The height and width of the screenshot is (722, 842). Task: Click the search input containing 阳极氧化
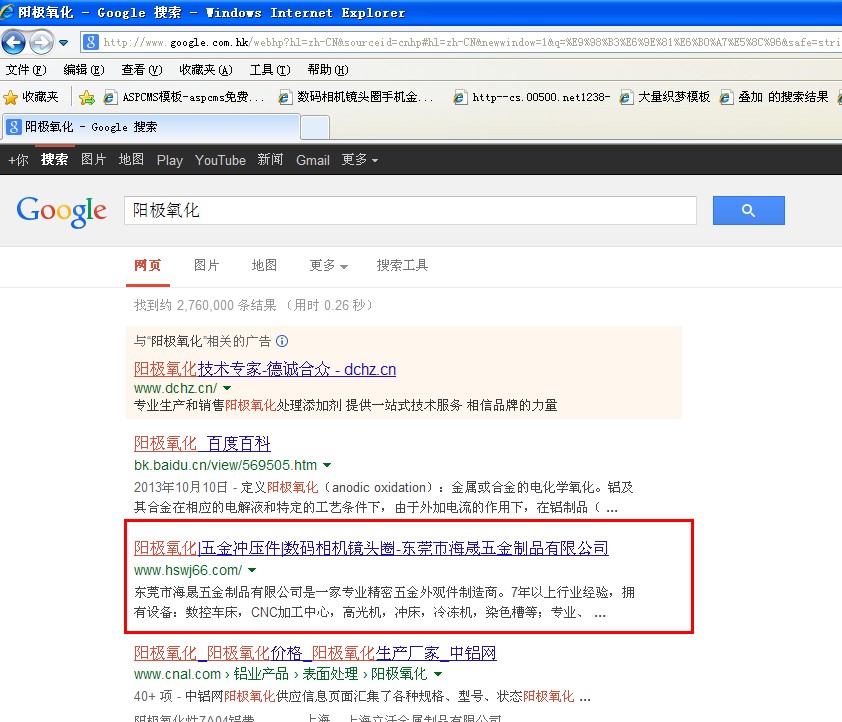pos(410,210)
